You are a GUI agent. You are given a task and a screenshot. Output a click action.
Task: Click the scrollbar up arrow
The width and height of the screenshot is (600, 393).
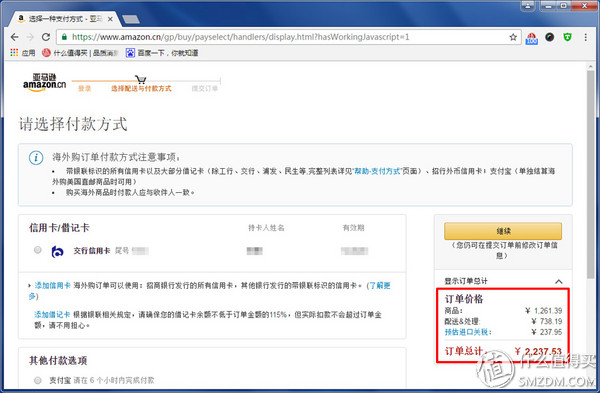tap(591, 67)
